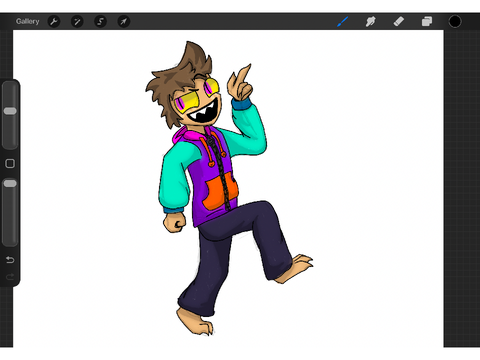
Task: Redo with the redo arrow in sidebar
Action: coord(10,276)
